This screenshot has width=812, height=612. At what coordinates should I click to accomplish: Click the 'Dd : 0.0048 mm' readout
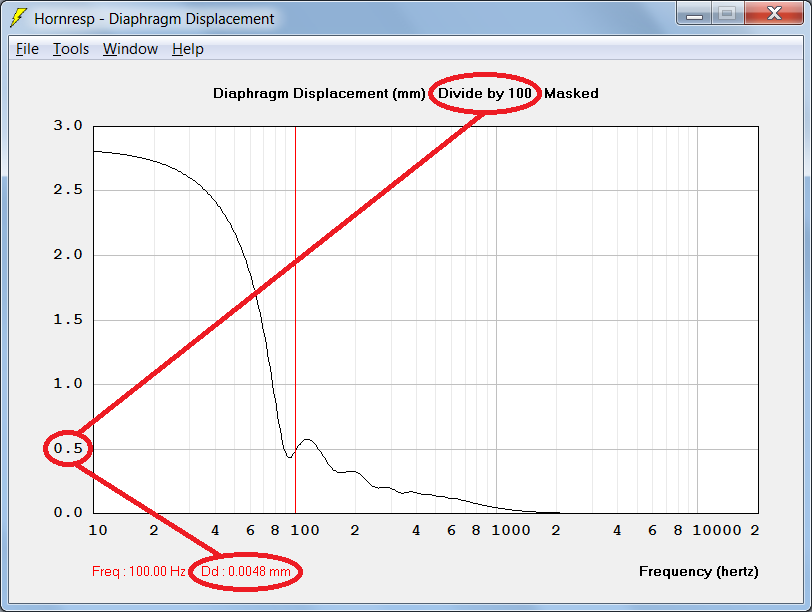pyautogui.click(x=245, y=571)
